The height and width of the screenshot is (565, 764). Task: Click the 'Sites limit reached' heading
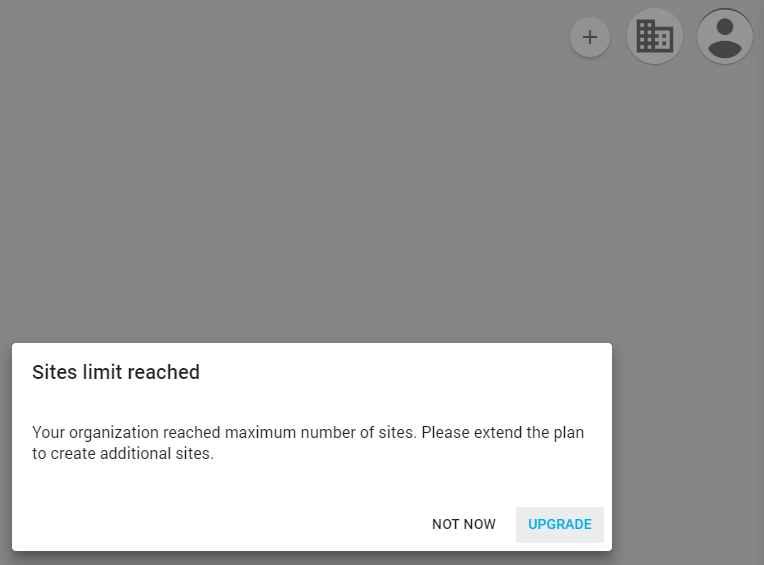tap(116, 372)
